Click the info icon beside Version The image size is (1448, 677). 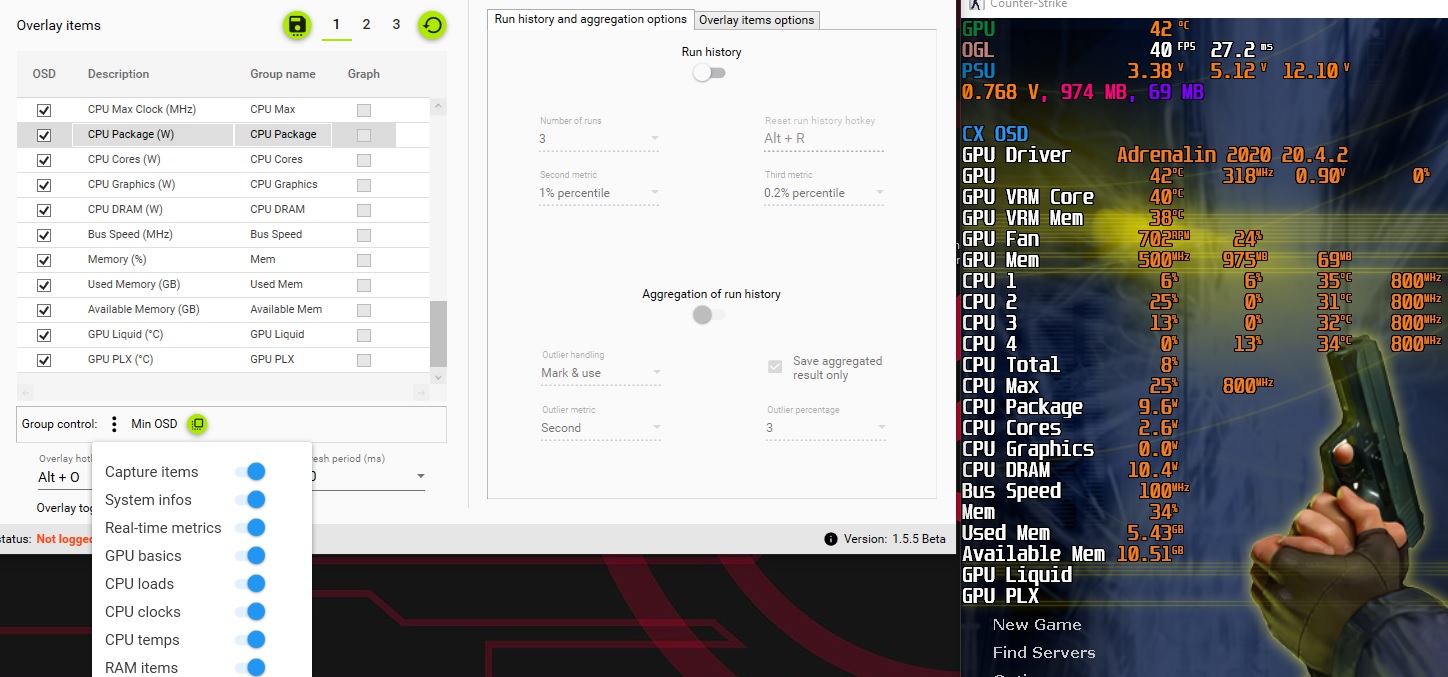click(831, 539)
